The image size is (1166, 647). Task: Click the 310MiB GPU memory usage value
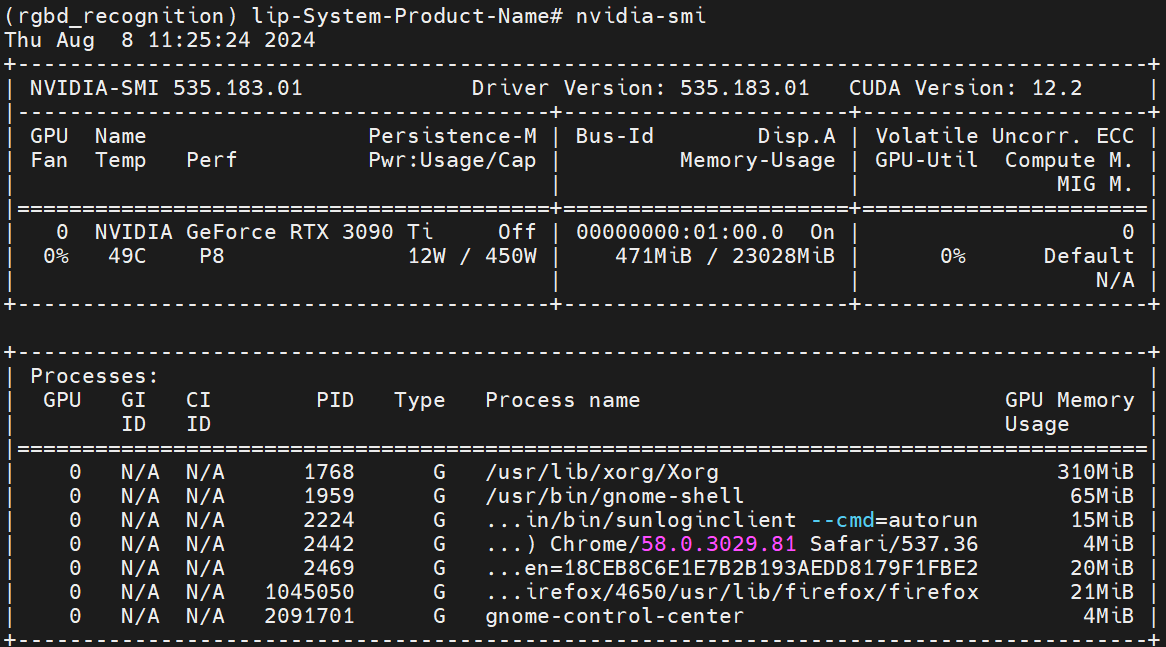1095,472
